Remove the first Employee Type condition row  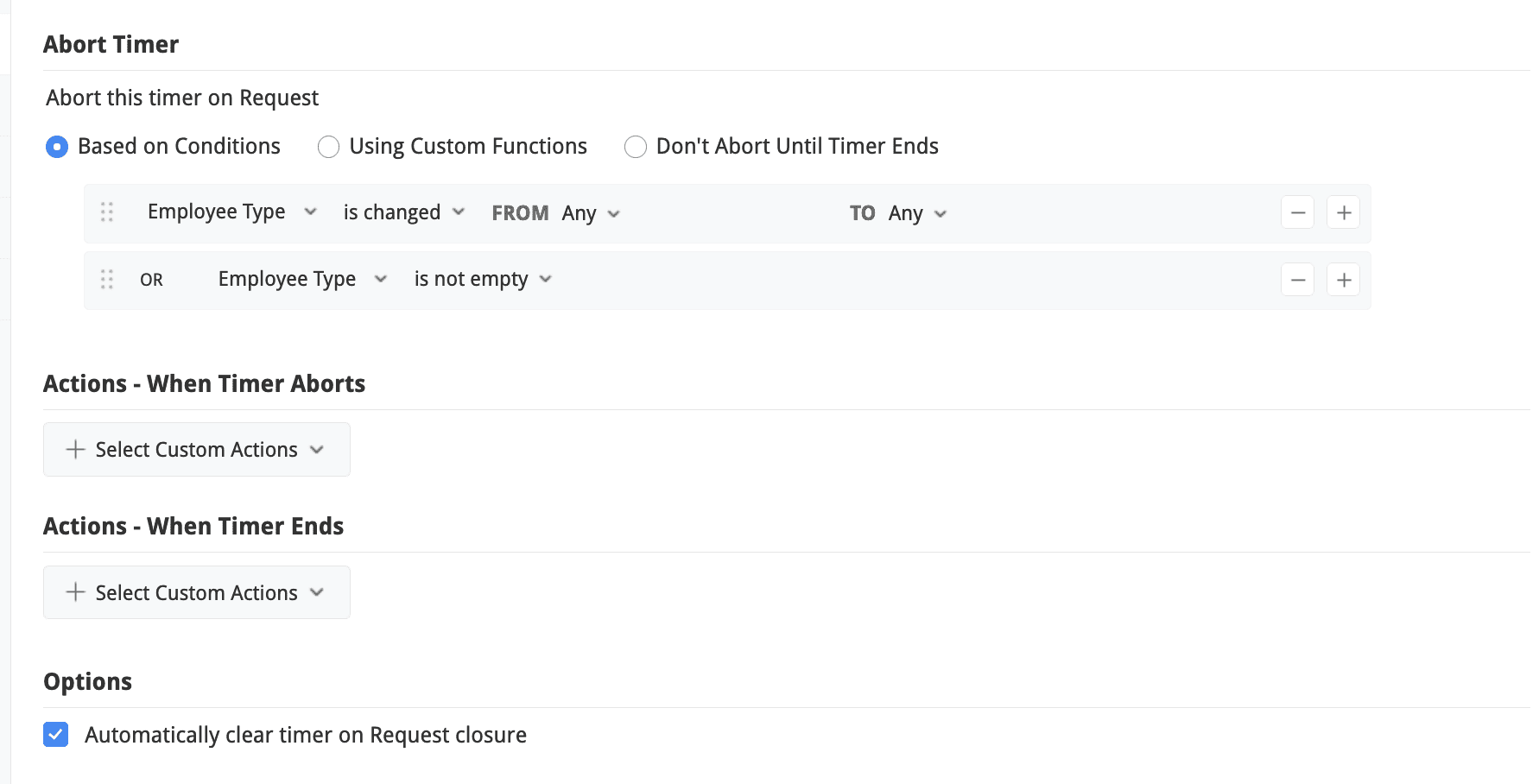pos(1297,212)
